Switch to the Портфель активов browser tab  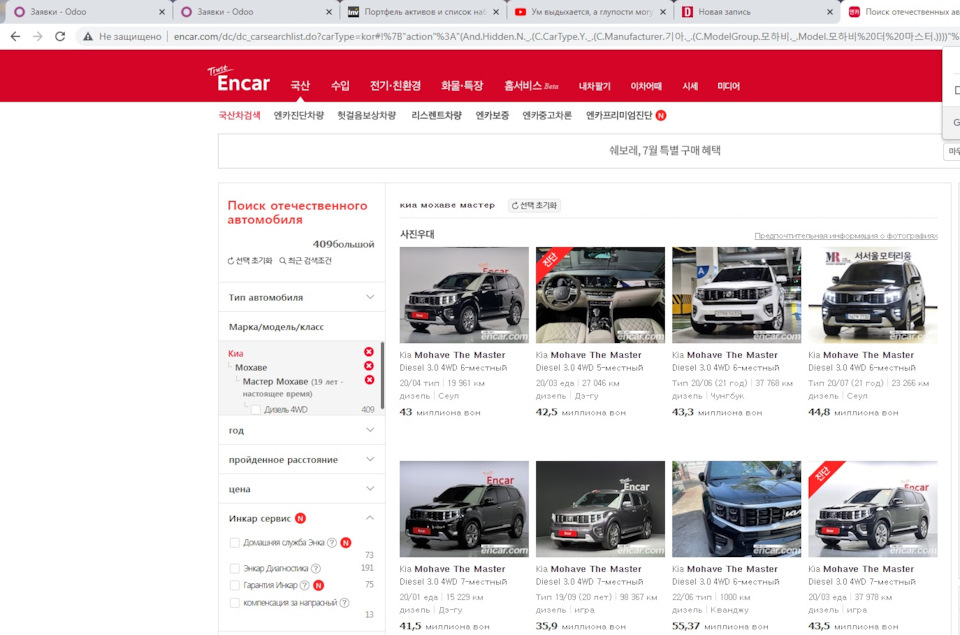point(422,12)
